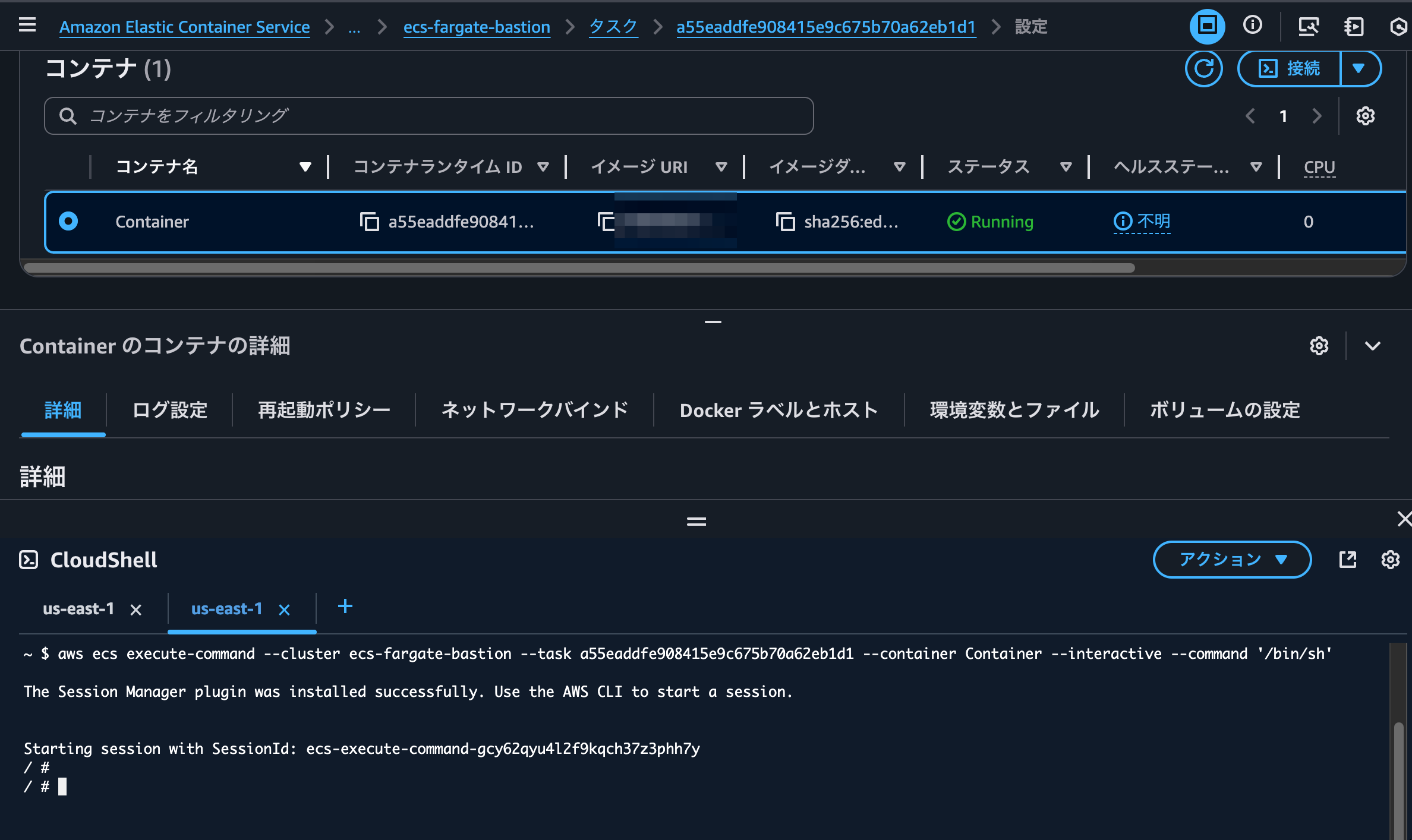Click the search magnifier in container filter
The height and width of the screenshot is (840, 1412).
pyautogui.click(x=68, y=116)
